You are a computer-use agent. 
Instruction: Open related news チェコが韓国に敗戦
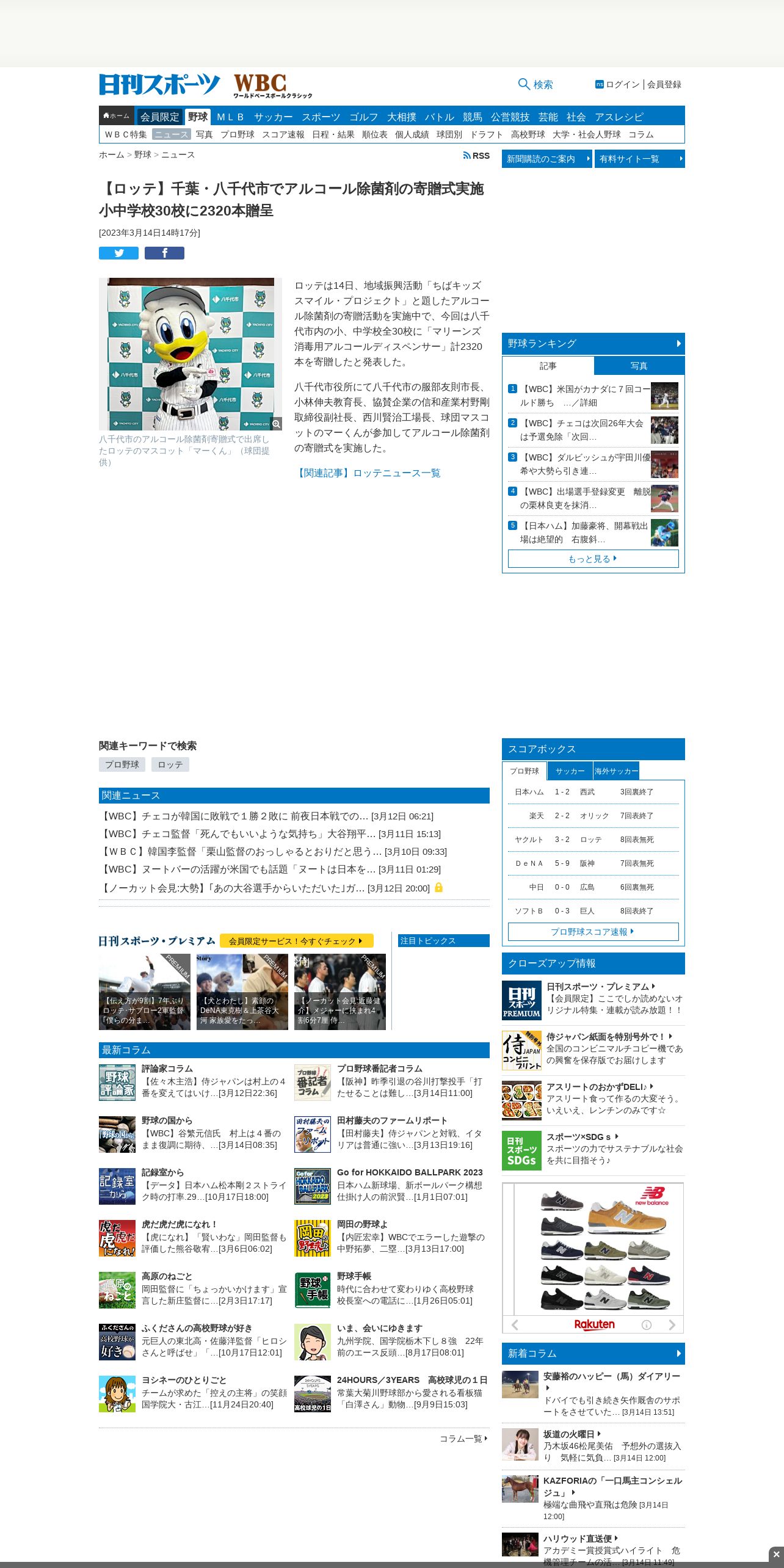266,816
